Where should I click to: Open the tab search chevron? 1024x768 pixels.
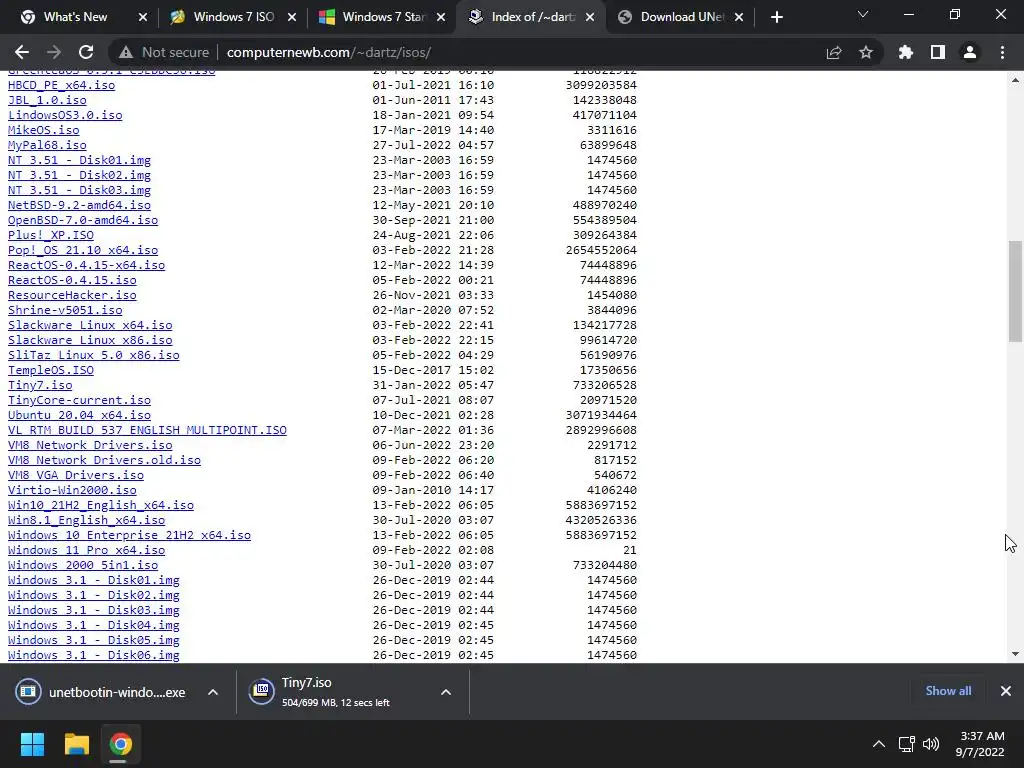click(x=863, y=14)
